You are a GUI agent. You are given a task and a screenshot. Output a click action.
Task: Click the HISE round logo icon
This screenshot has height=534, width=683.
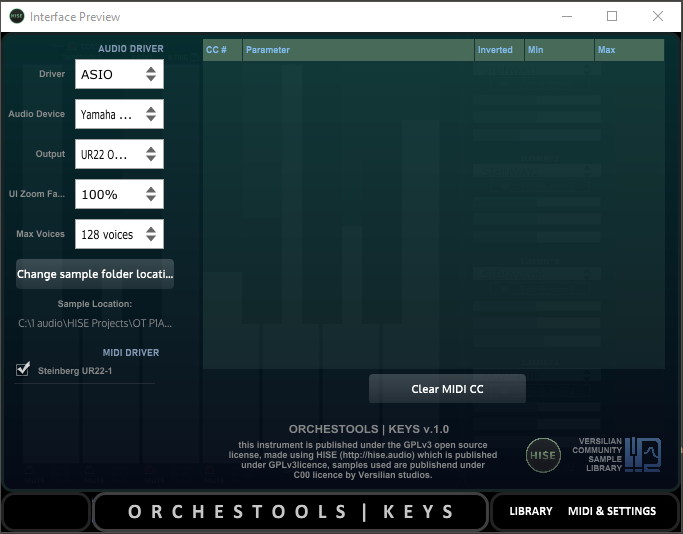pos(543,455)
